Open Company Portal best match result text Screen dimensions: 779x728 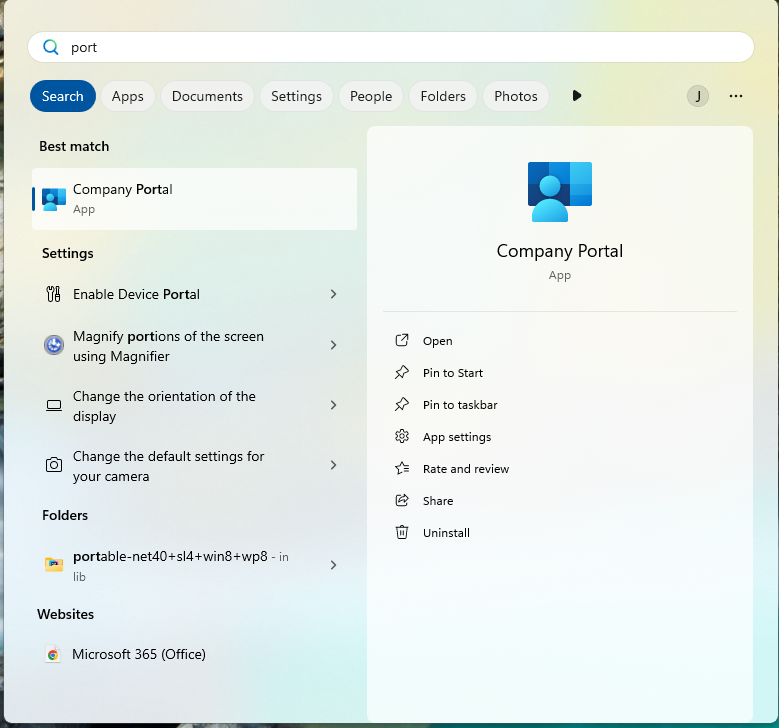pyautogui.click(x=122, y=189)
